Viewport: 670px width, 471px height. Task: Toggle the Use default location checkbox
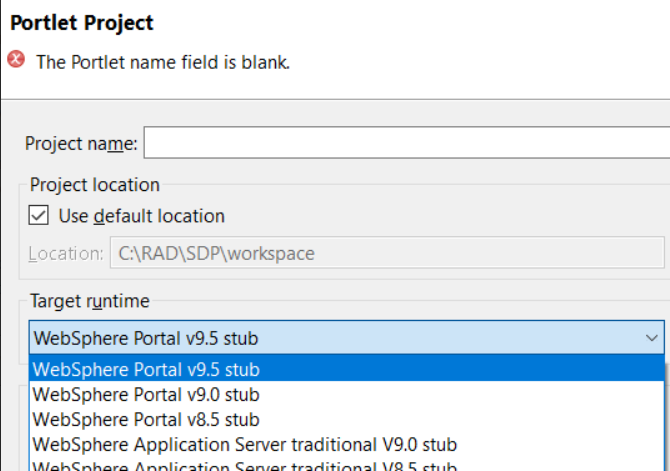[39, 215]
